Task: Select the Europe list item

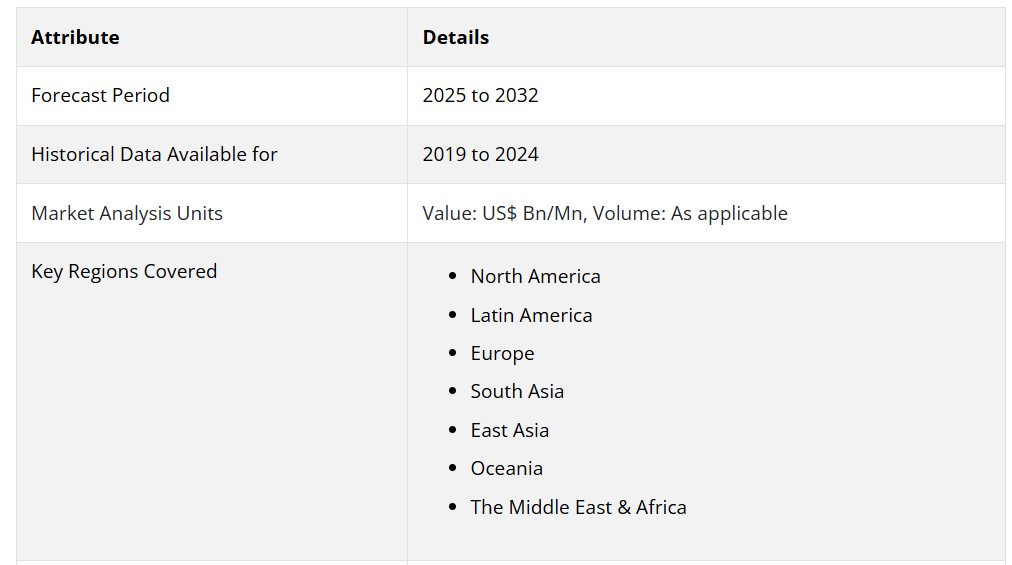Action: 502,353
